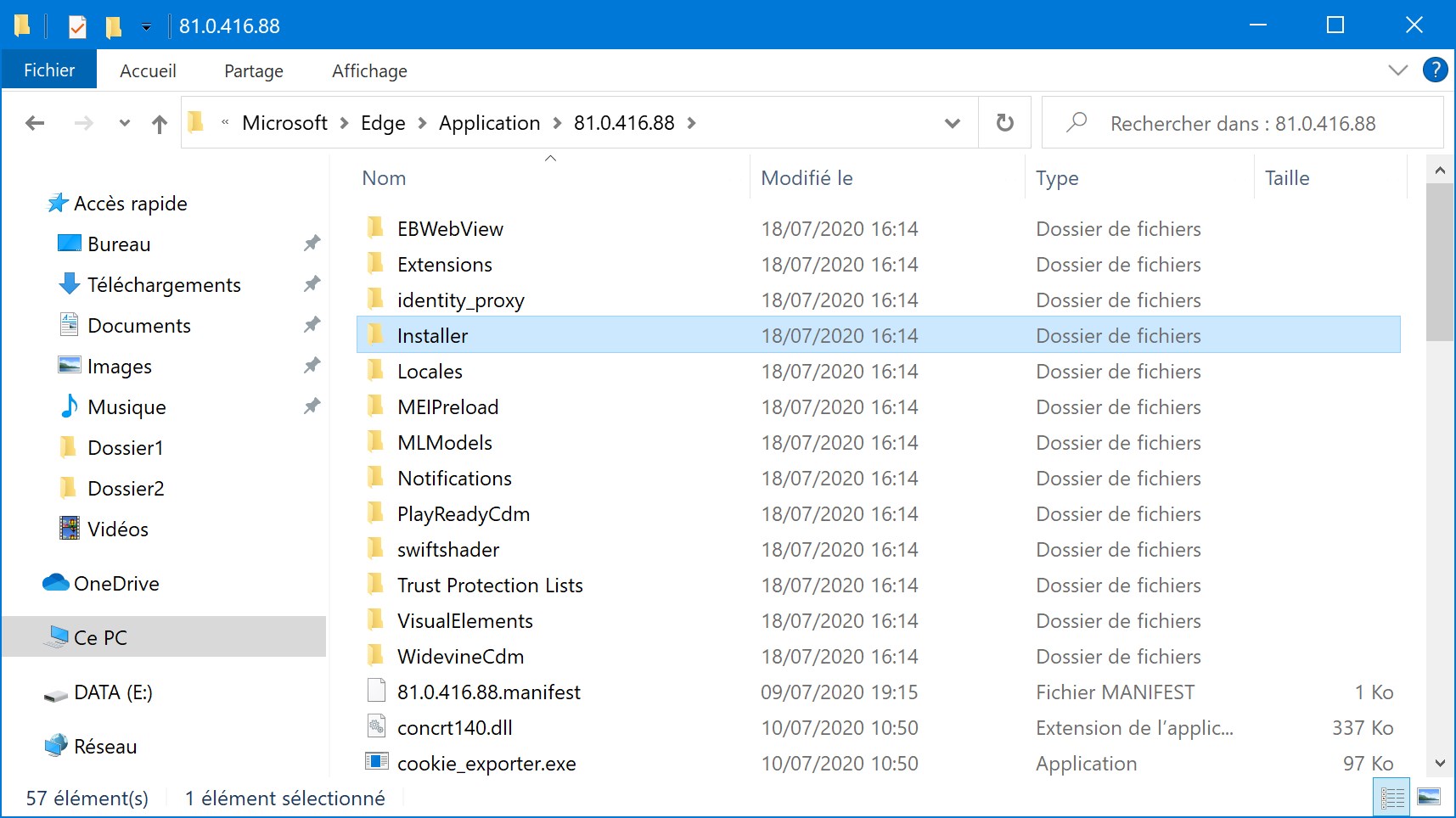Open Vidéos in navigation pane
1456x818 pixels.
pyautogui.click(x=103, y=529)
